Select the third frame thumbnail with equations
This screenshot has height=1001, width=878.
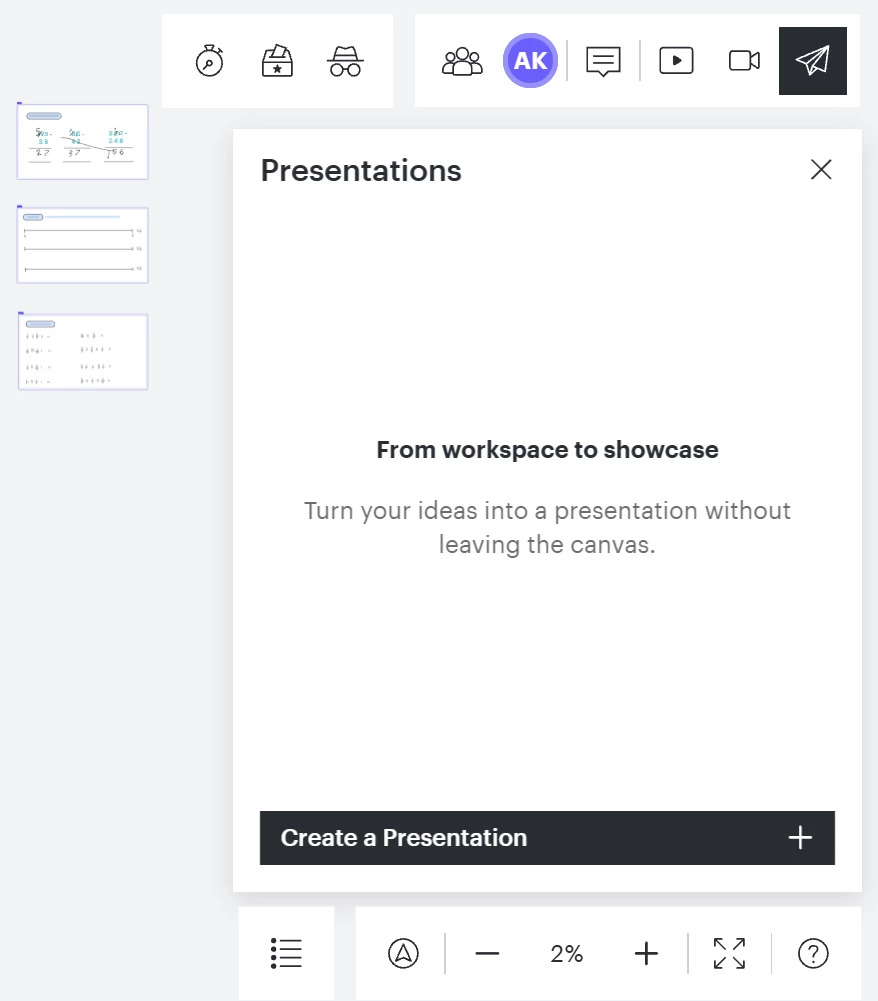tap(83, 352)
